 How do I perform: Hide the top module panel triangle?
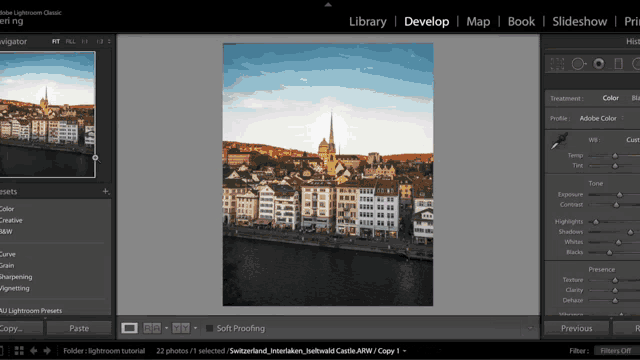coord(328,5)
